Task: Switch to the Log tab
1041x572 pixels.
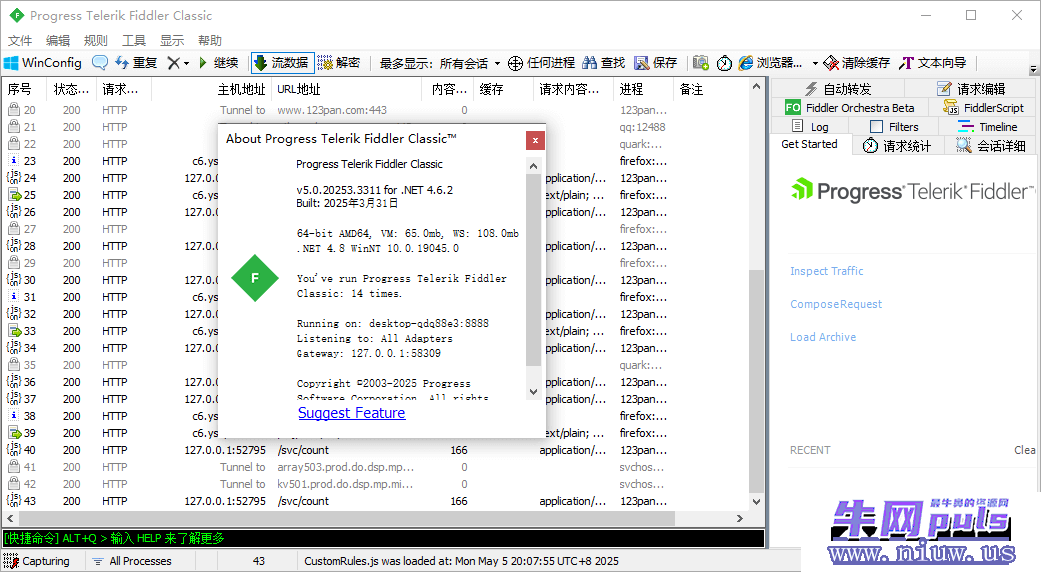Action: click(x=811, y=127)
